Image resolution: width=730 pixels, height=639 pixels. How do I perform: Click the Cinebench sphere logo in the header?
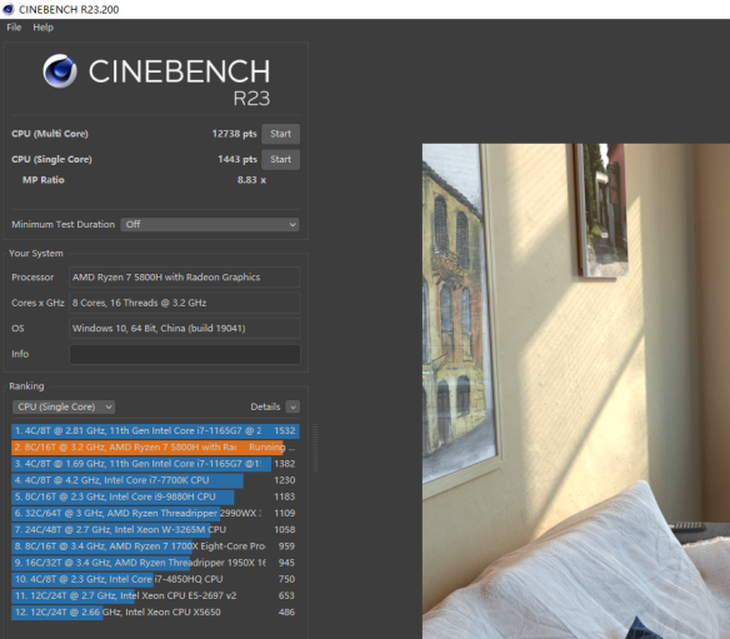61,73
